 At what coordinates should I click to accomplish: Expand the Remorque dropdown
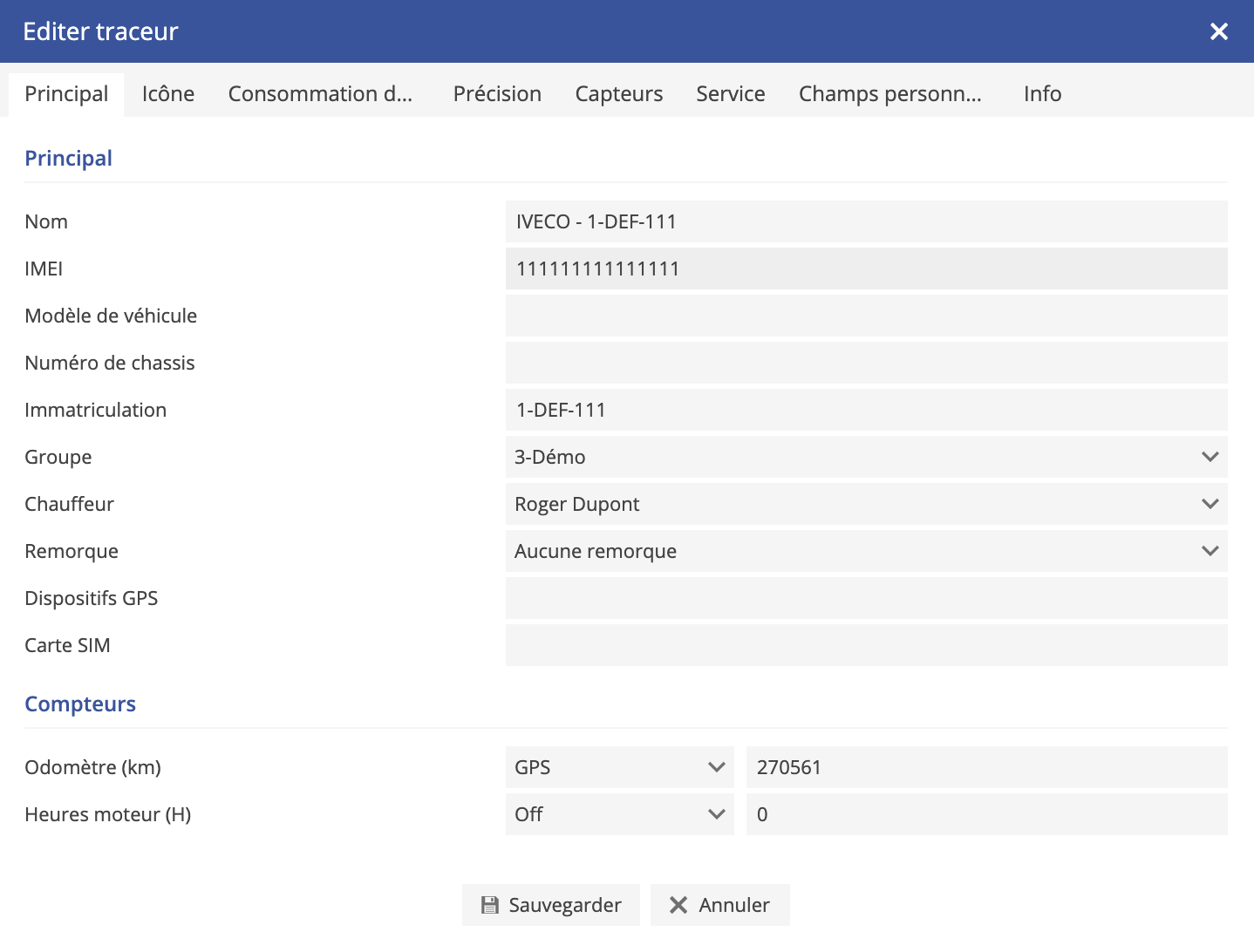(x=866, y=551)
